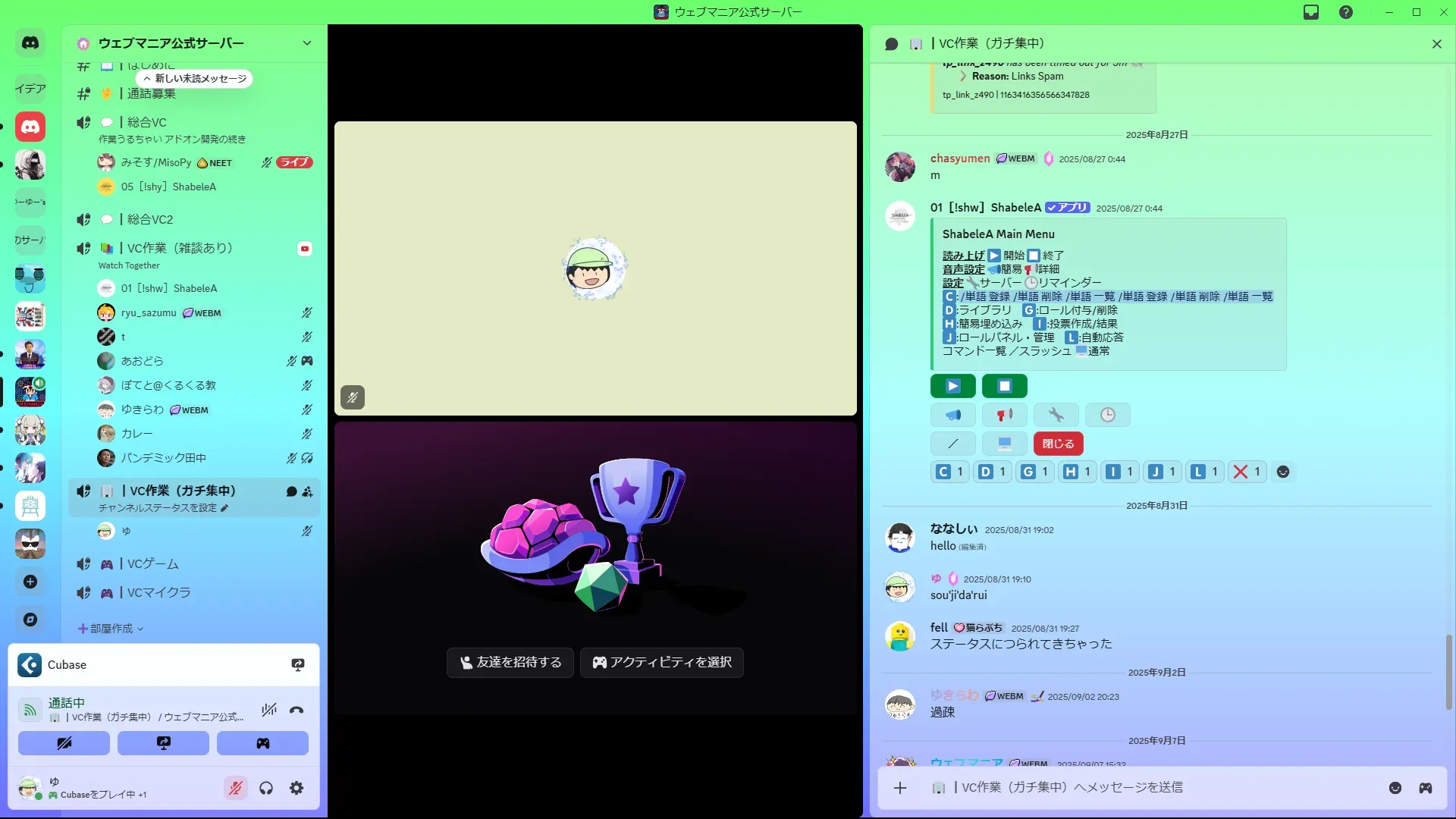
Task: Click the inbox icon in title bar
Action: [1311, 12]
